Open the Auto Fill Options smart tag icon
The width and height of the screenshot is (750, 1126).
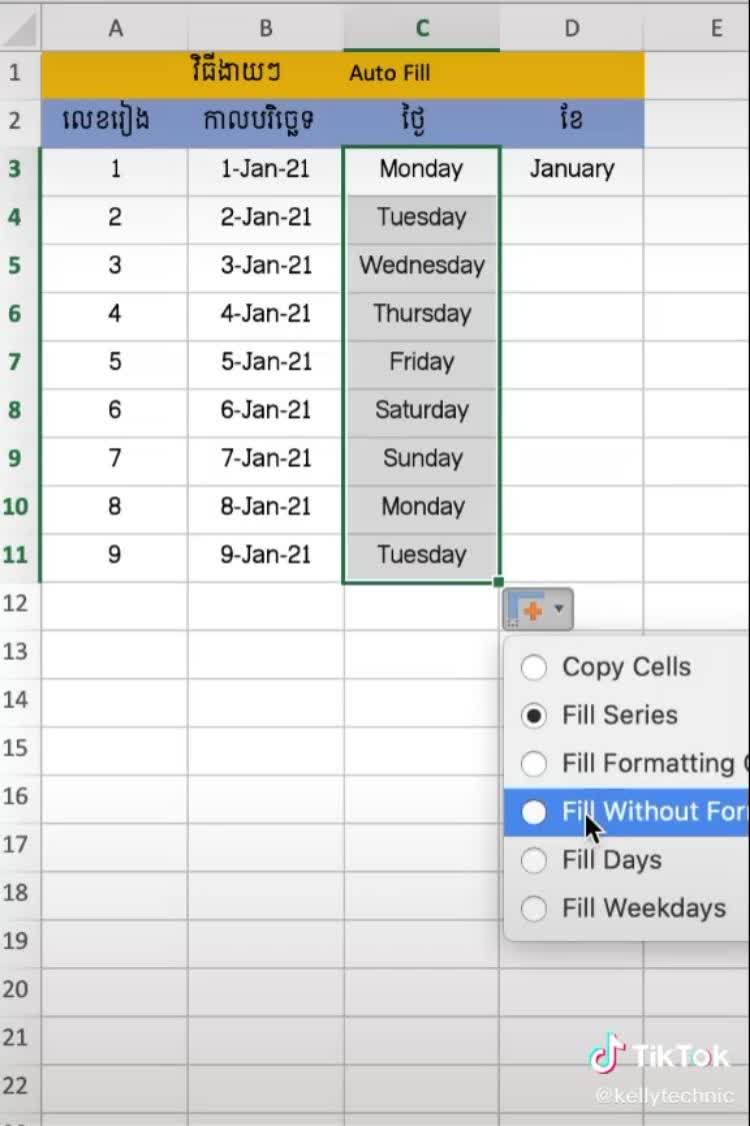(531, 607)
